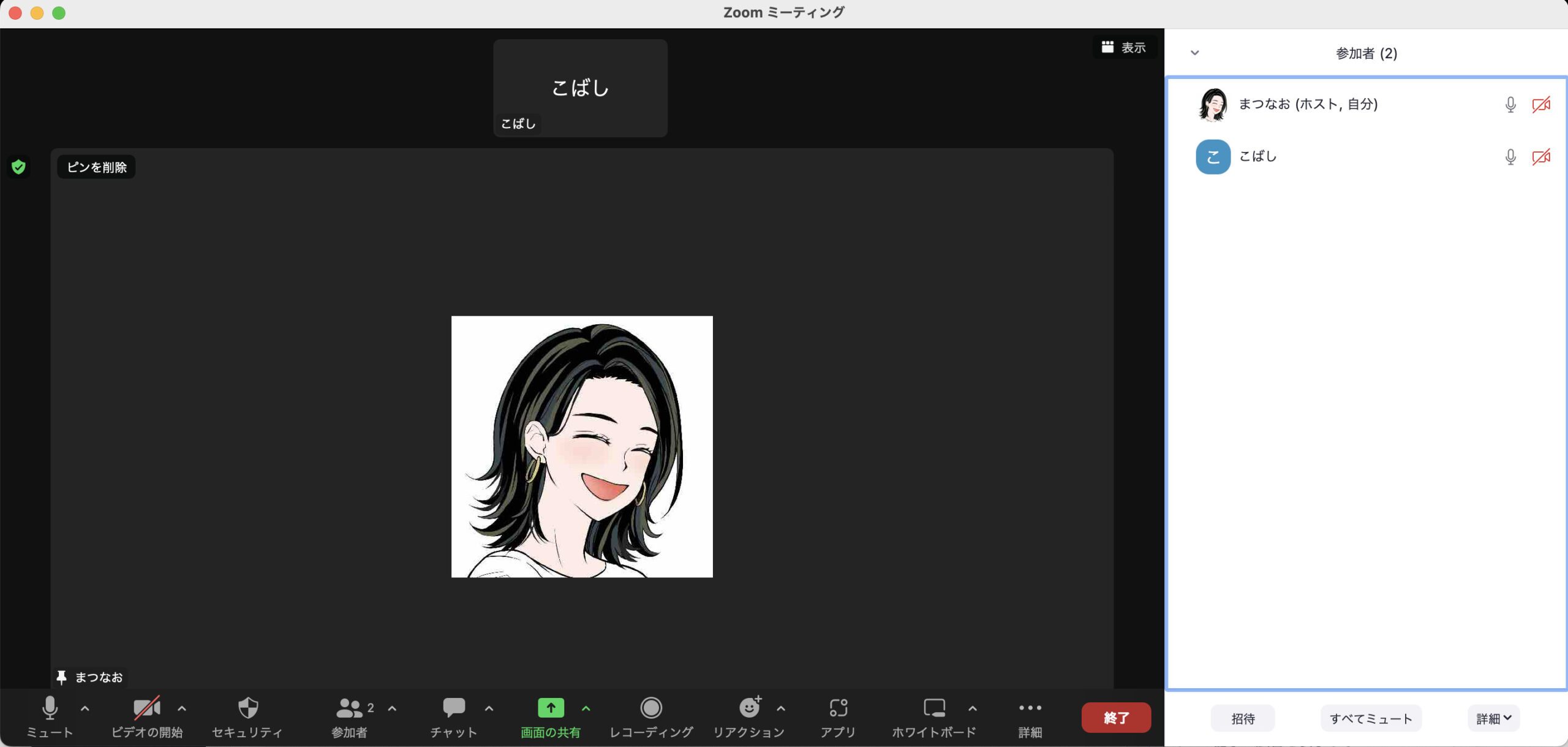Toggle camera icon for まつなお in participants list
The image size is (1568, 747).
coord(1541,105)
